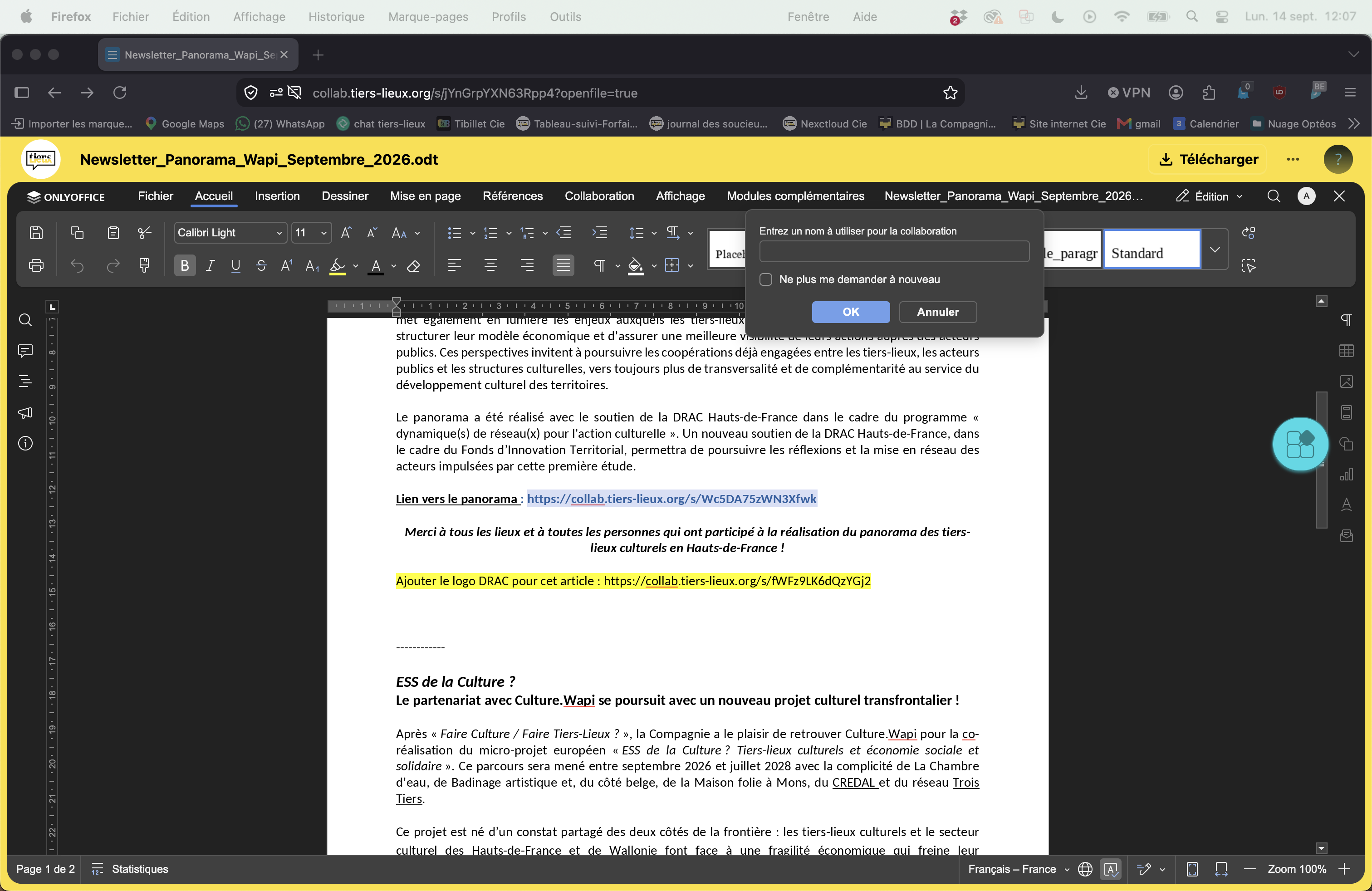
Task: Click the yellow highlight color swatch button
Action: [337, 266]
